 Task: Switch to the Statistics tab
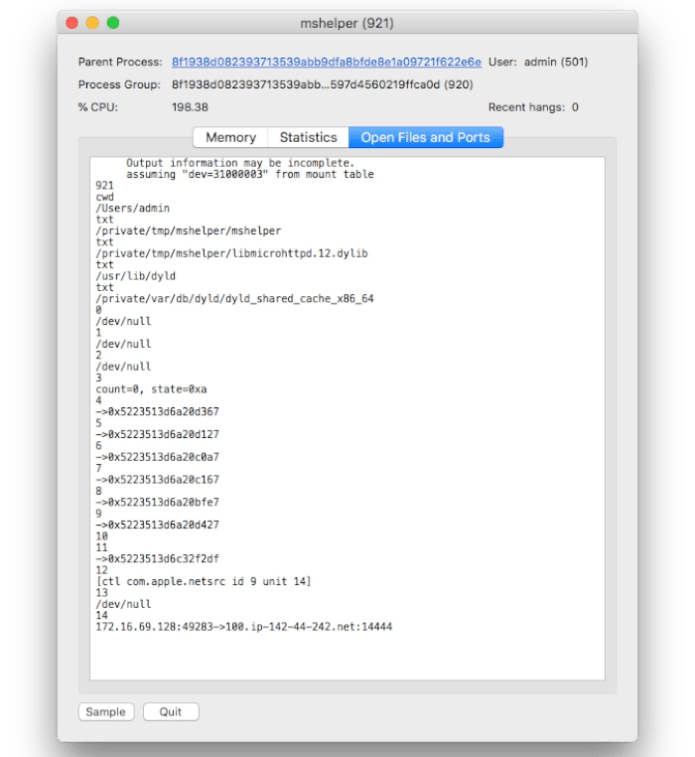click(308, 137)
